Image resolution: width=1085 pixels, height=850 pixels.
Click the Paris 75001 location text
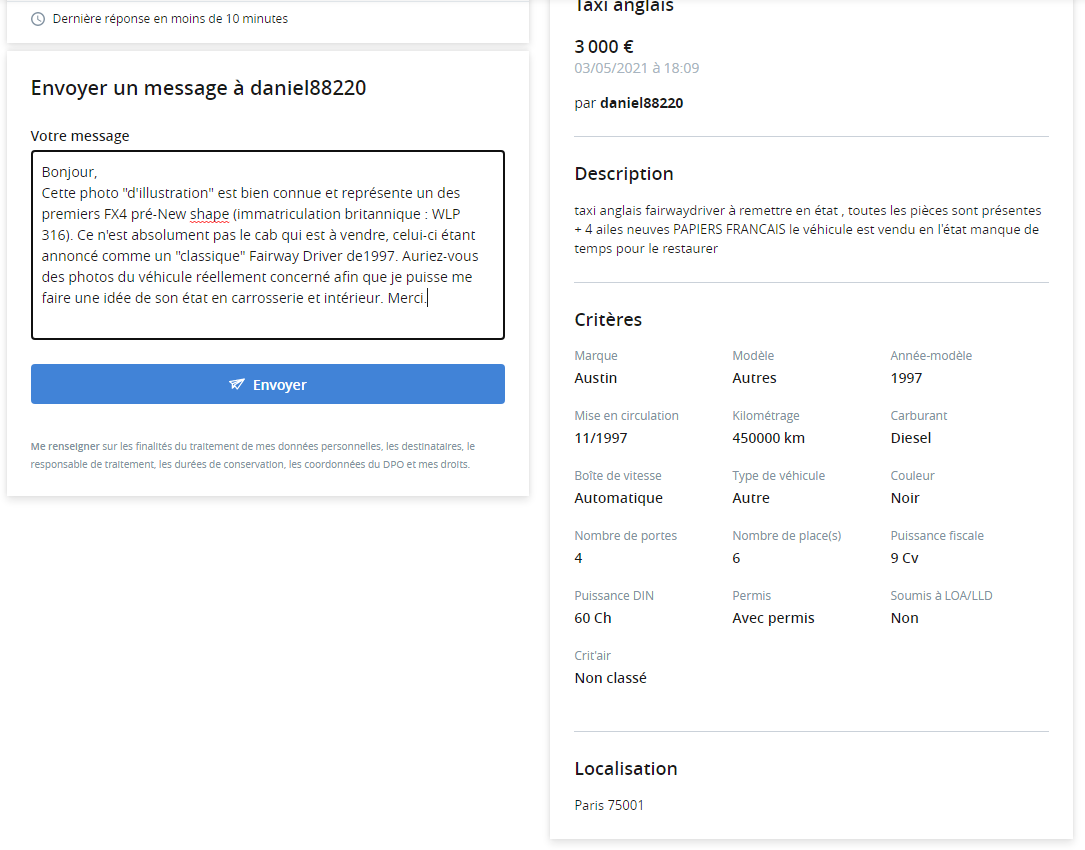coord(609,805)
